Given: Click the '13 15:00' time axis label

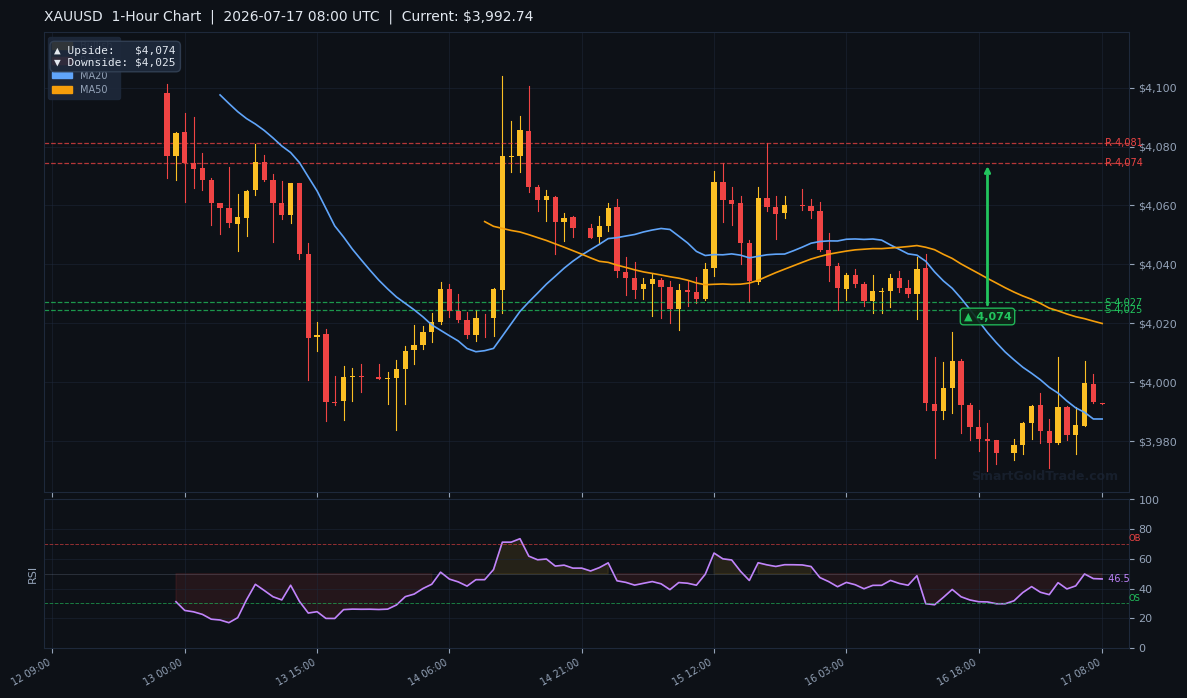Looking at the screenshot, I should [295, 672].
